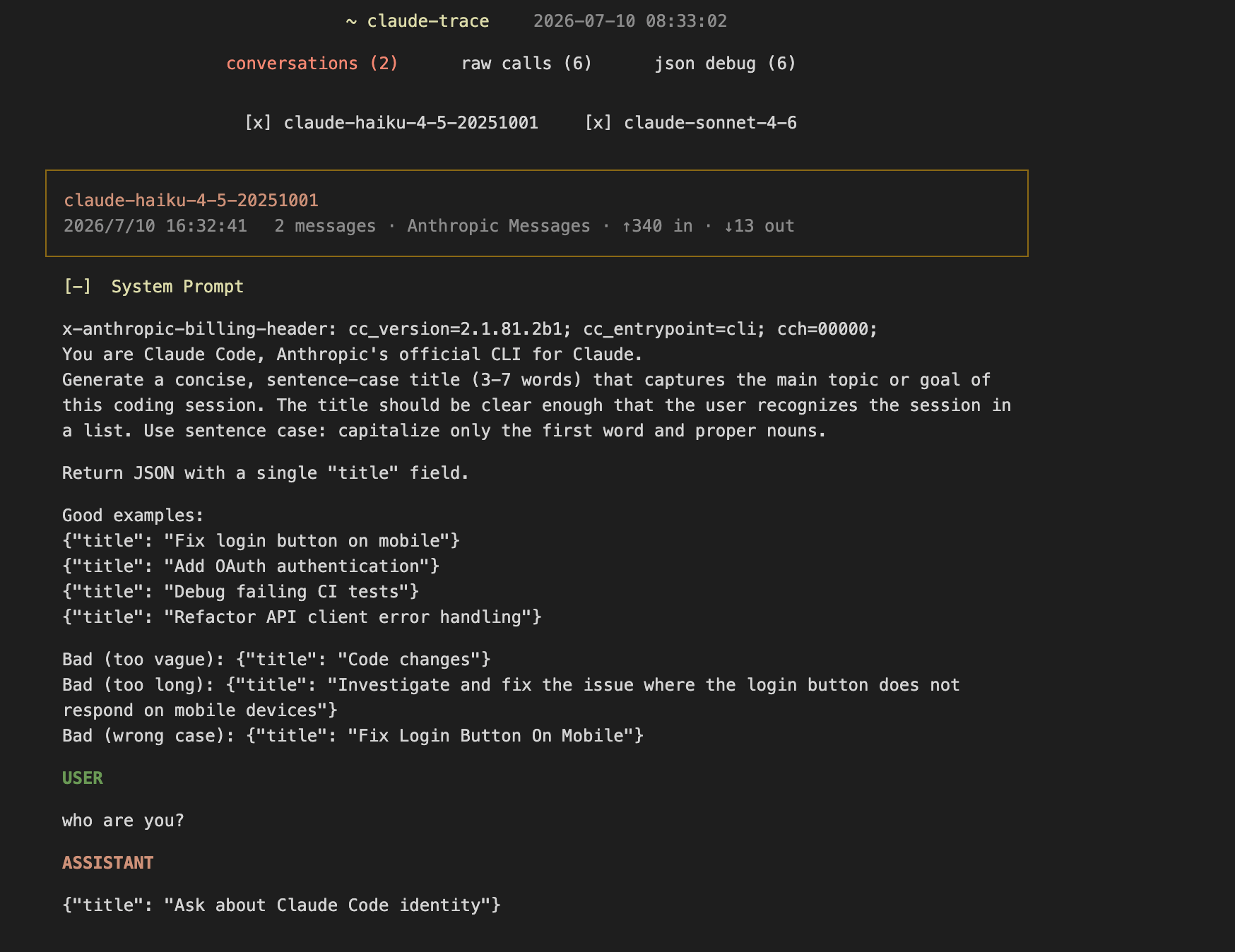Click the 'Add OAuth authentication' example
The width and height of the screenshot is (1235, 952).
tap(251, 566)
